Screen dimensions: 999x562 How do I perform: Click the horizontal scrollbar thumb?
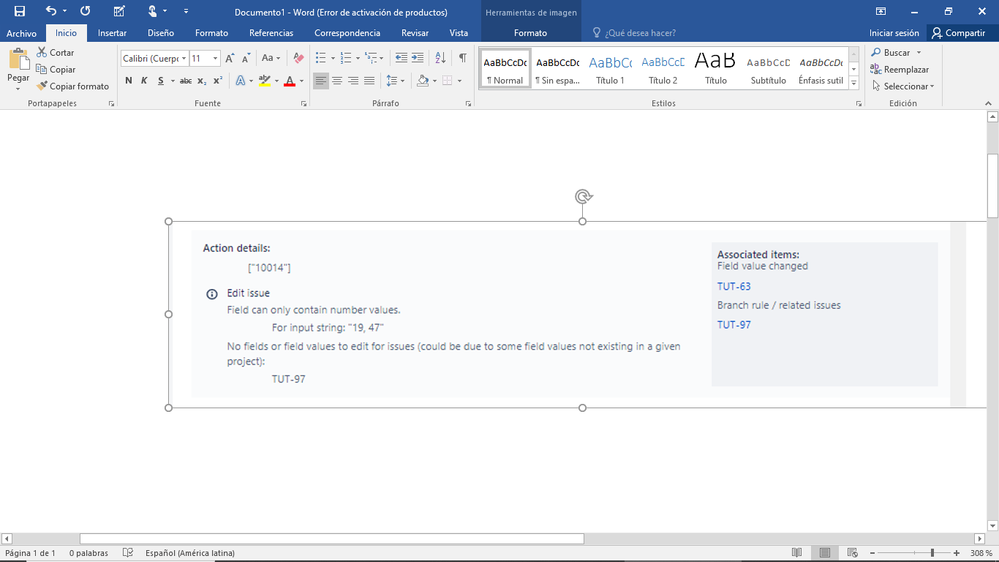pyautogui.click(x=332, y=538)
